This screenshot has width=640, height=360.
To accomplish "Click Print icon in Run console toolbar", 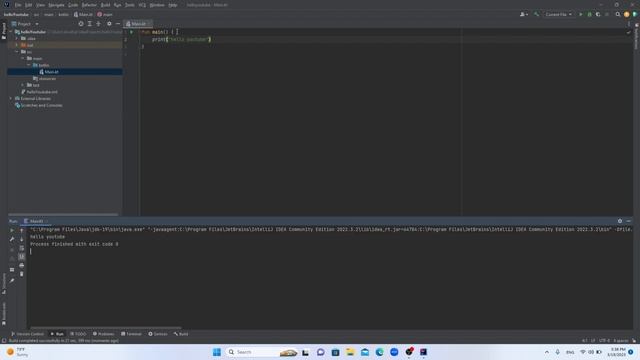I will [22, 265].
